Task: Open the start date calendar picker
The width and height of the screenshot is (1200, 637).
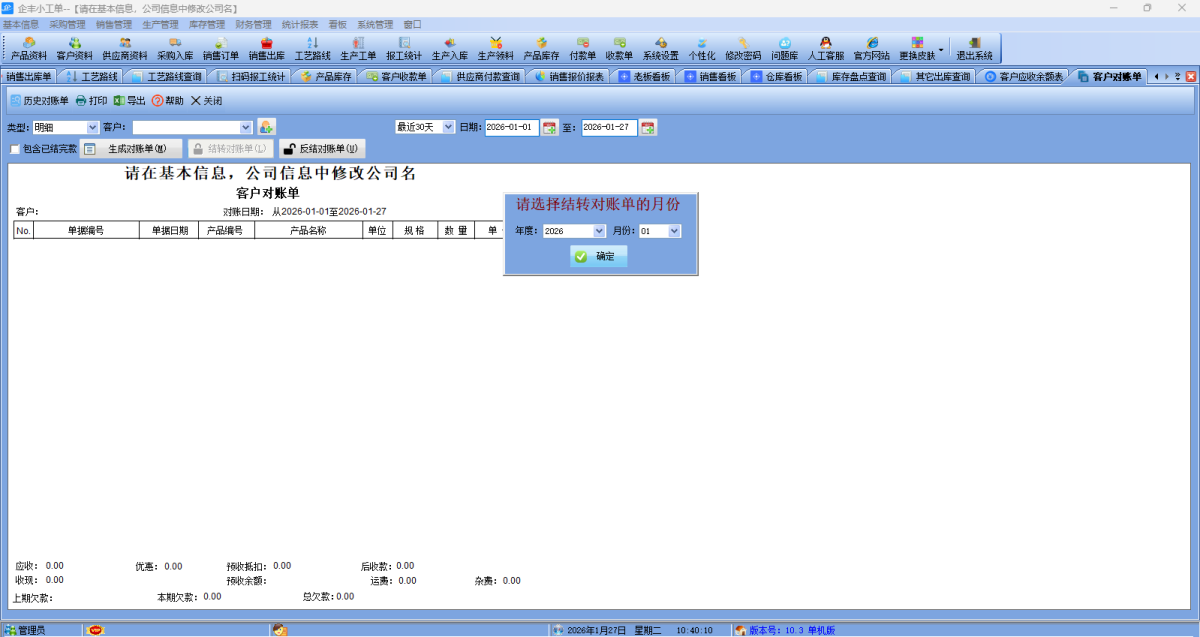Action: 549,127
